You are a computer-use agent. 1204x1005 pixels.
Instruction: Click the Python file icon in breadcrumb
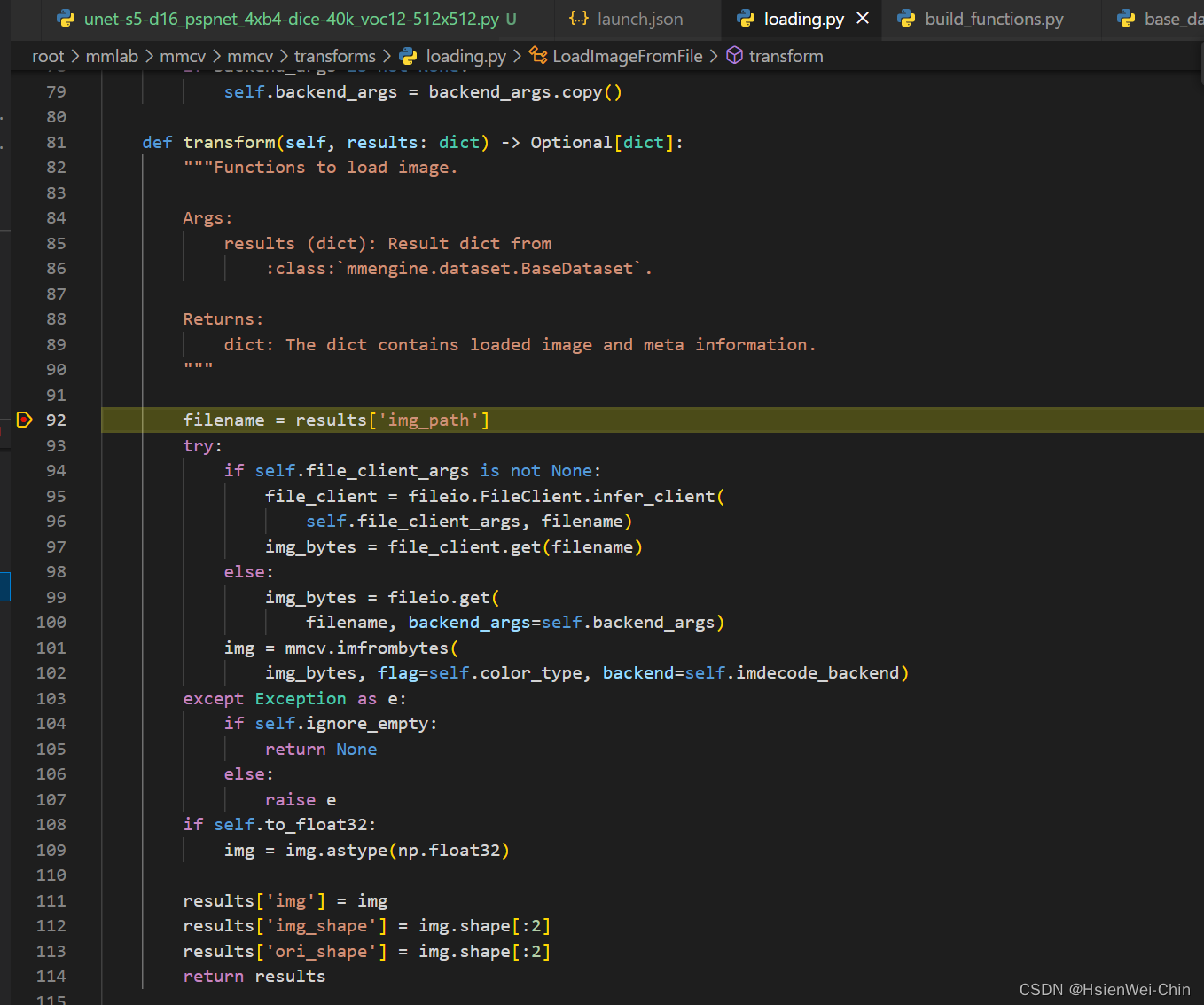pos(408,56)
